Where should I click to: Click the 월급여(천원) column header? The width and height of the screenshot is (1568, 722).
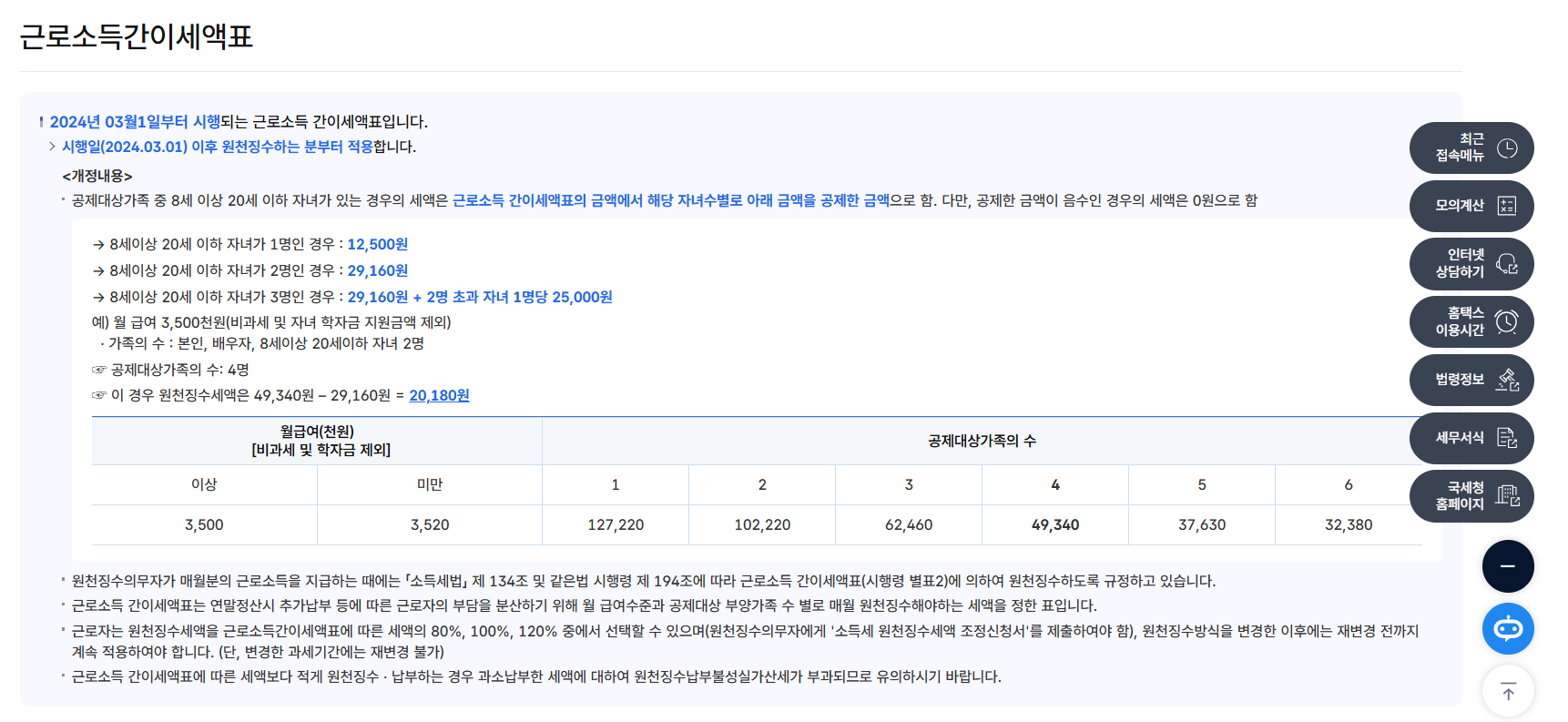(317, 441)
